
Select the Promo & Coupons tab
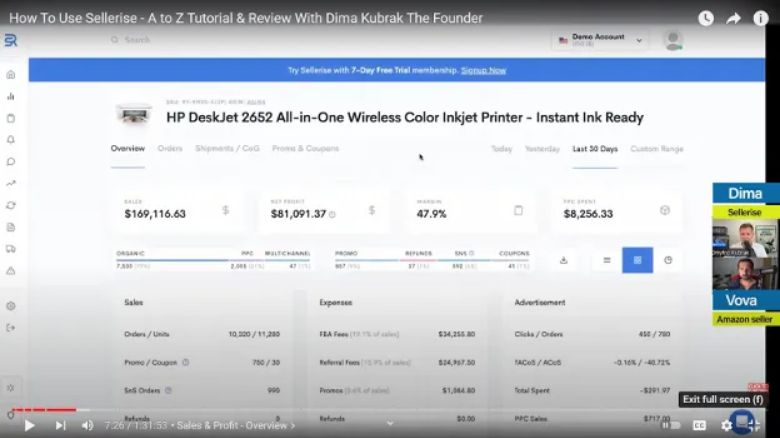point(305,148)
